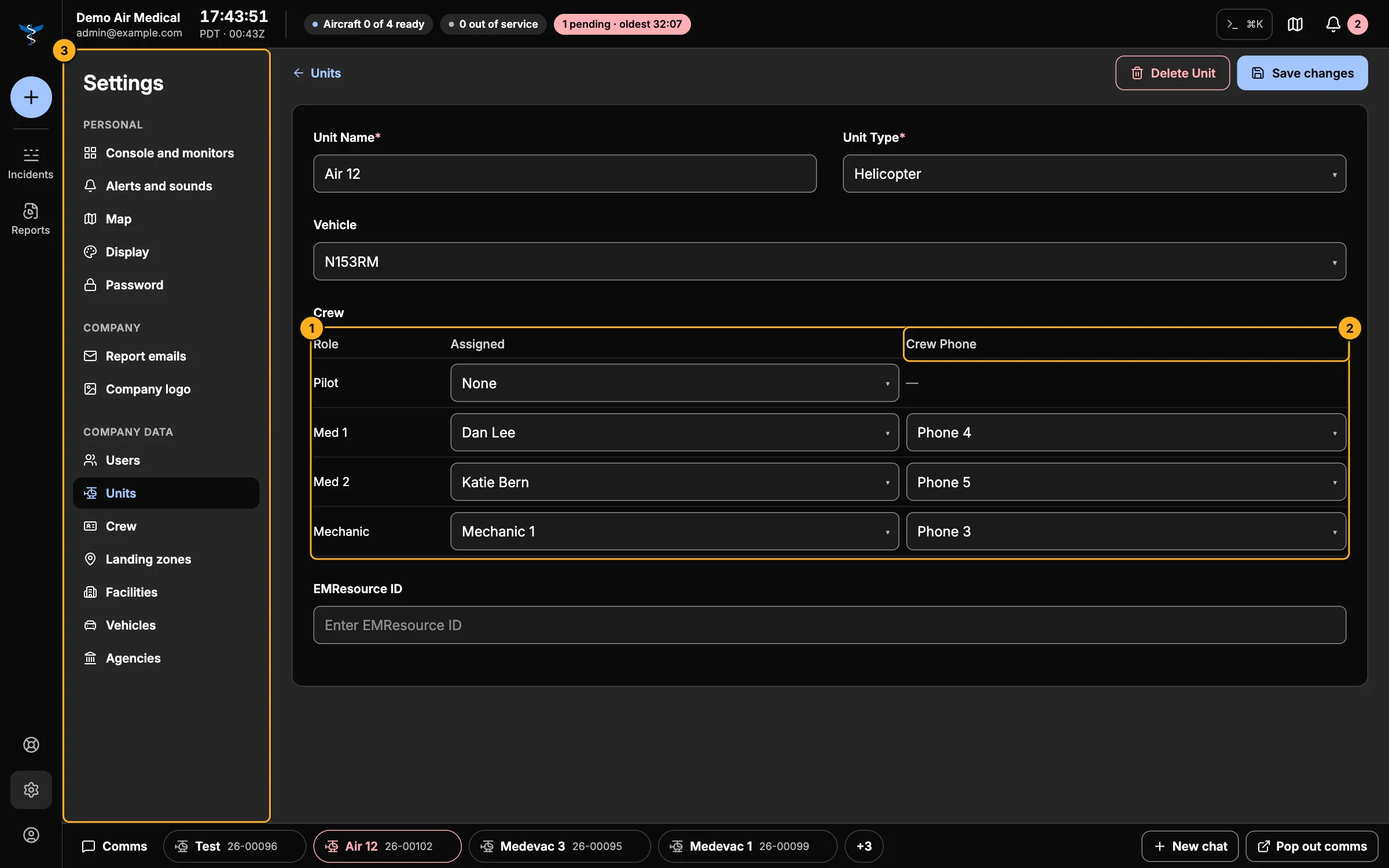Open the map icon in top bar

(1295, 24)
